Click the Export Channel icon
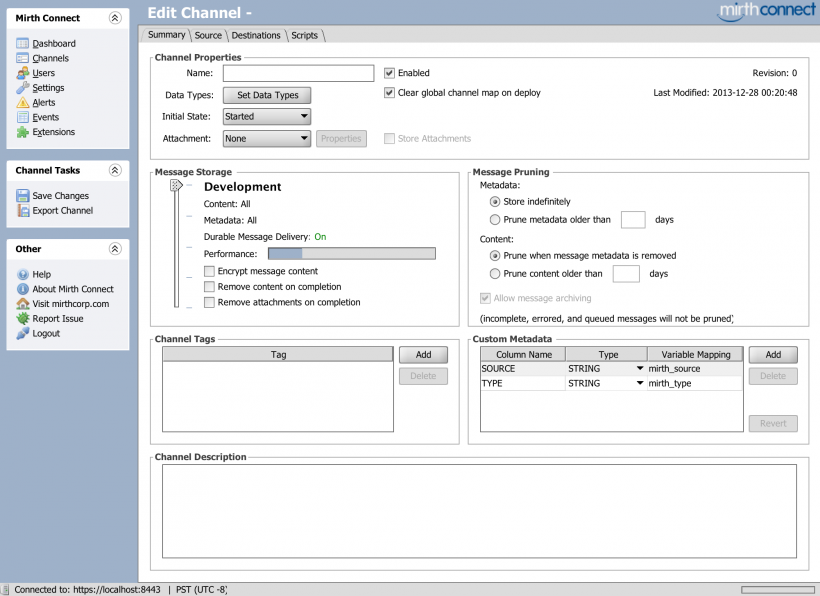The width and height of the screenshot is (820, 596). point(23,211)
